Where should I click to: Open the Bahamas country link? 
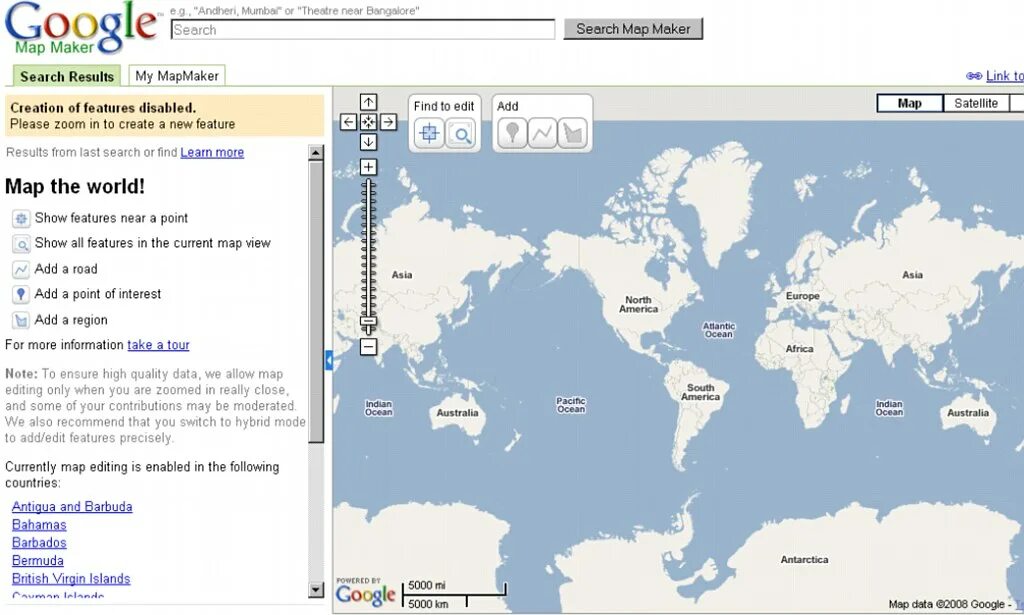coord(39,524)
